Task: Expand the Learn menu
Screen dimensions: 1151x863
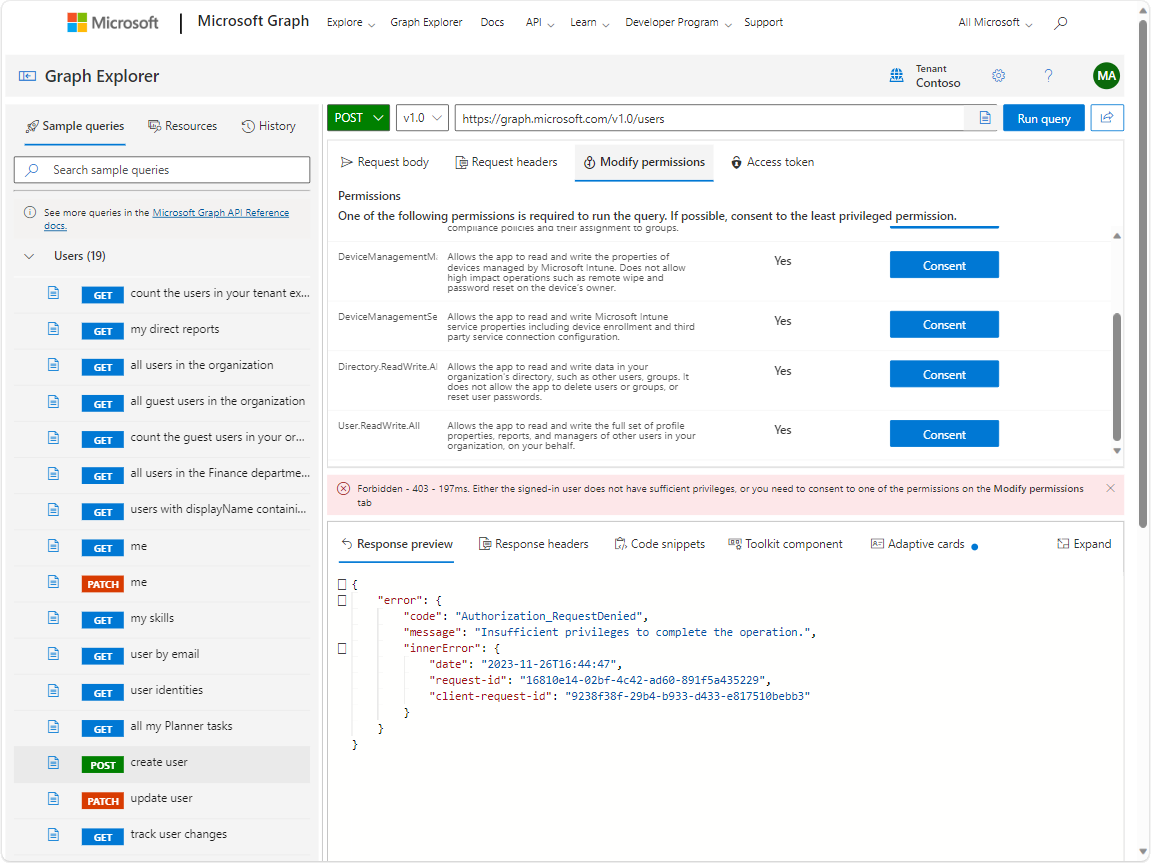Action: 589,23
